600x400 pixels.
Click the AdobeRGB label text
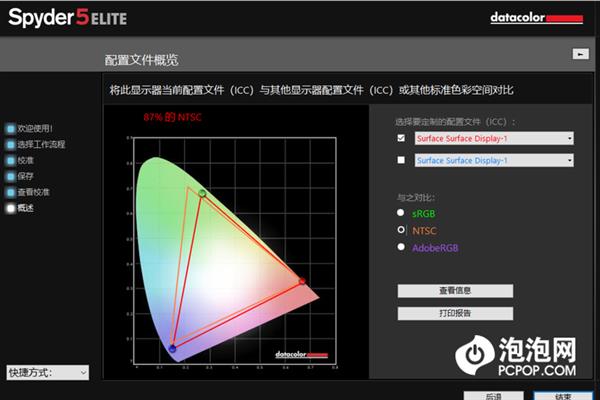(435, 248)
